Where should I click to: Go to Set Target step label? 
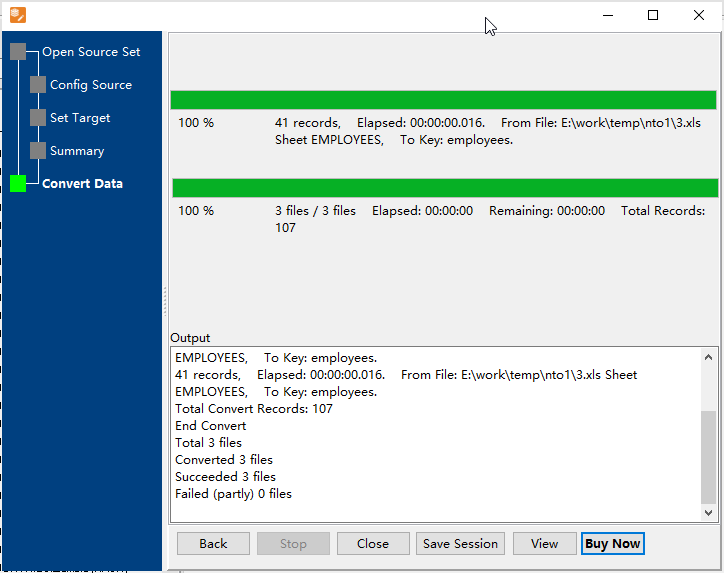pos(80,118)
